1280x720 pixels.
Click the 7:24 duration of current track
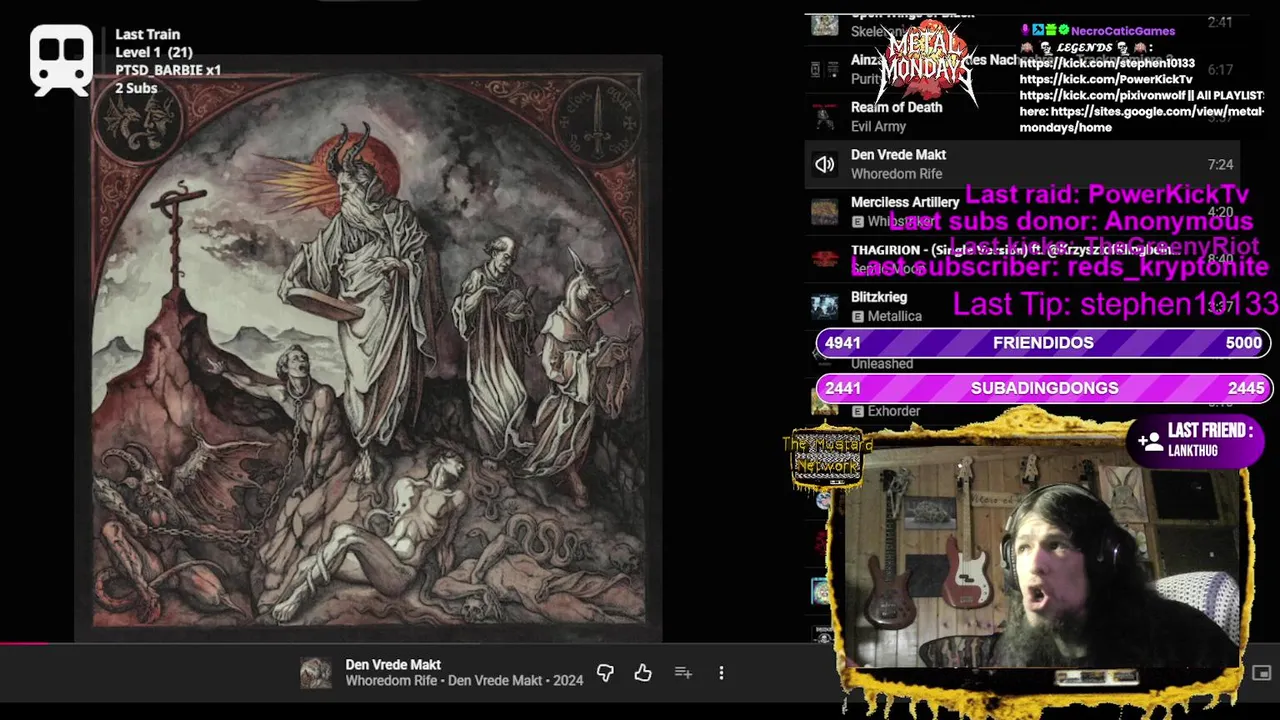pyautogui.click(x=1220, y=164)
